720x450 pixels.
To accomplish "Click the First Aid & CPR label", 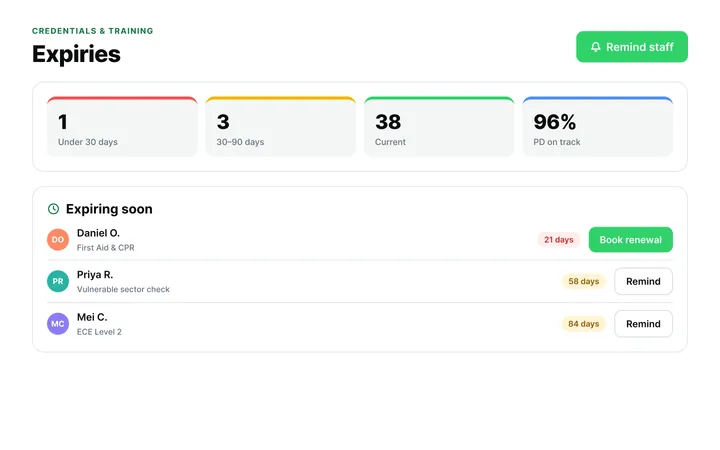I will [106, 248].
